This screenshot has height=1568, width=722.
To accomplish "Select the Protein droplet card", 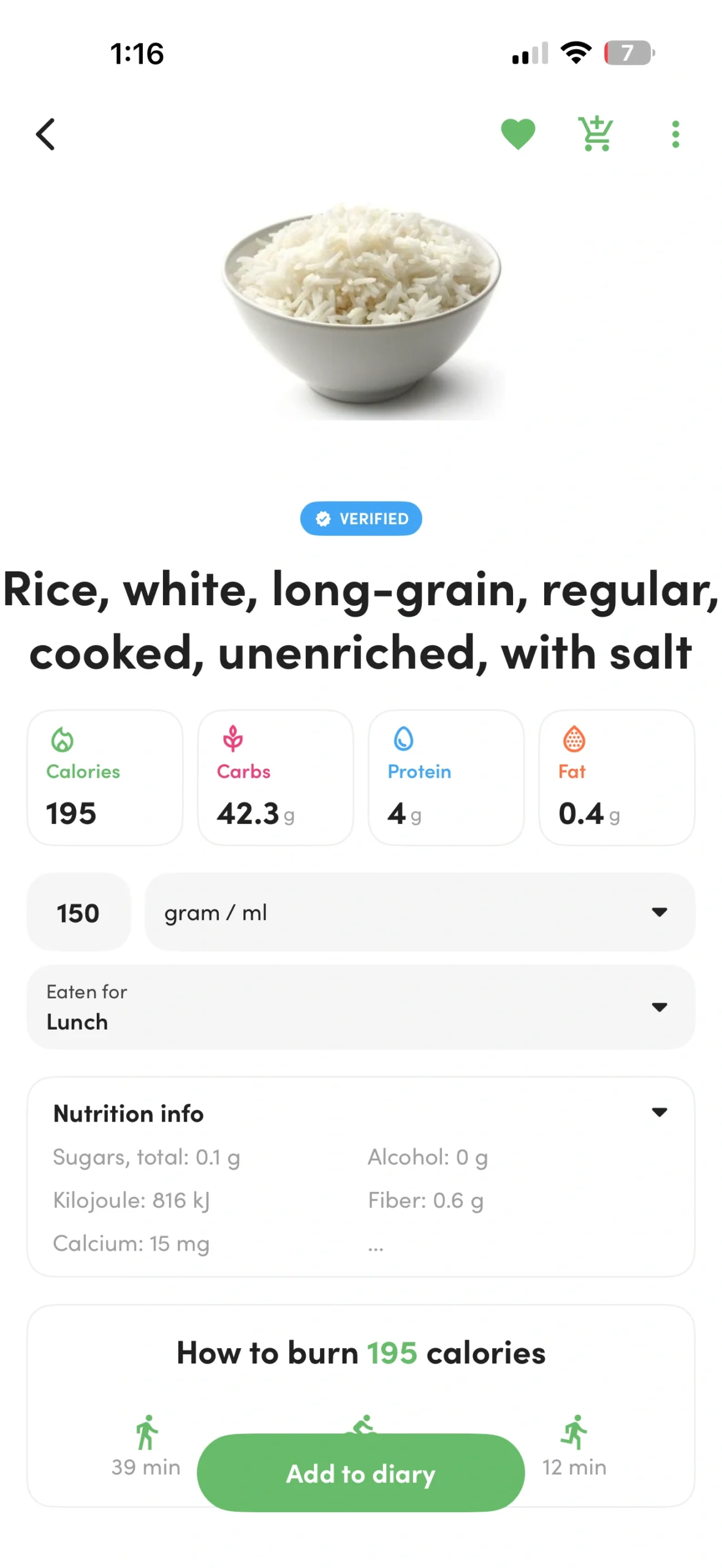I will coord(446,777).
